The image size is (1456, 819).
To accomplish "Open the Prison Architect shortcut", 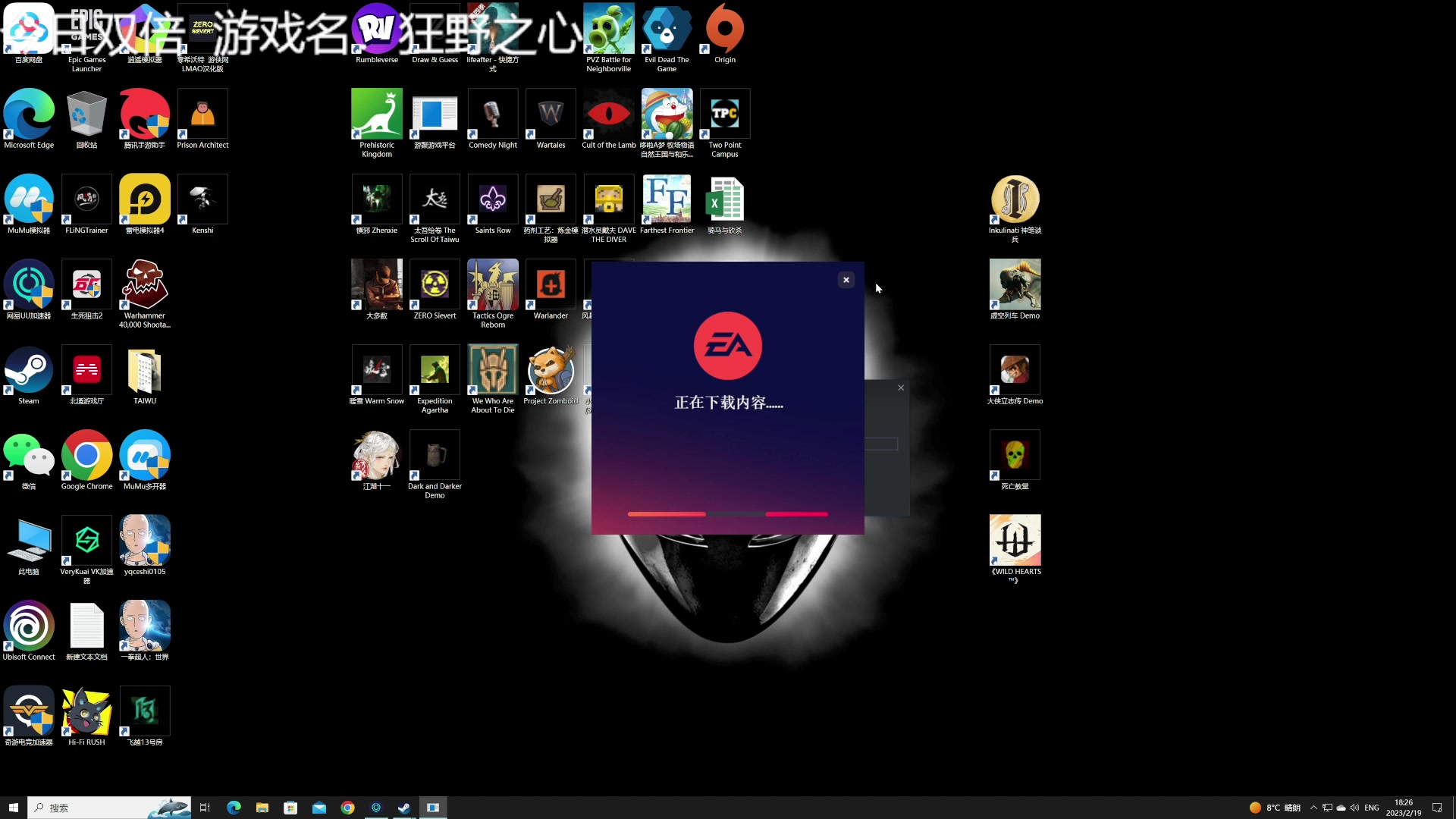I will (202, 119).
